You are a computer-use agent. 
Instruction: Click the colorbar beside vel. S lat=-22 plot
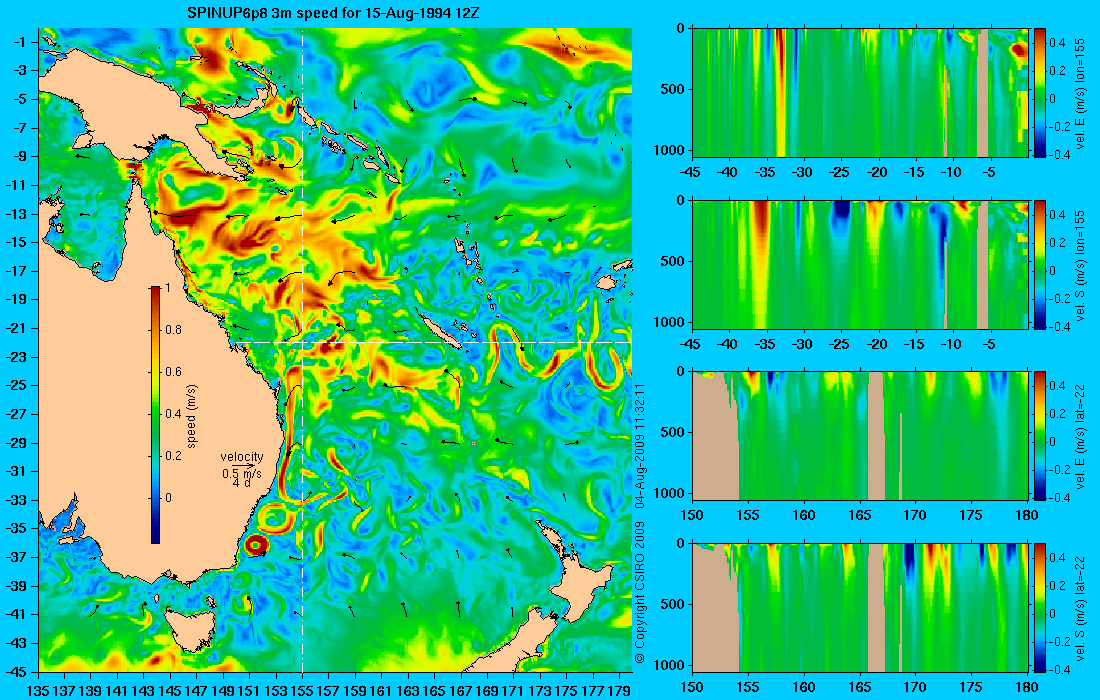(1040, 607)
